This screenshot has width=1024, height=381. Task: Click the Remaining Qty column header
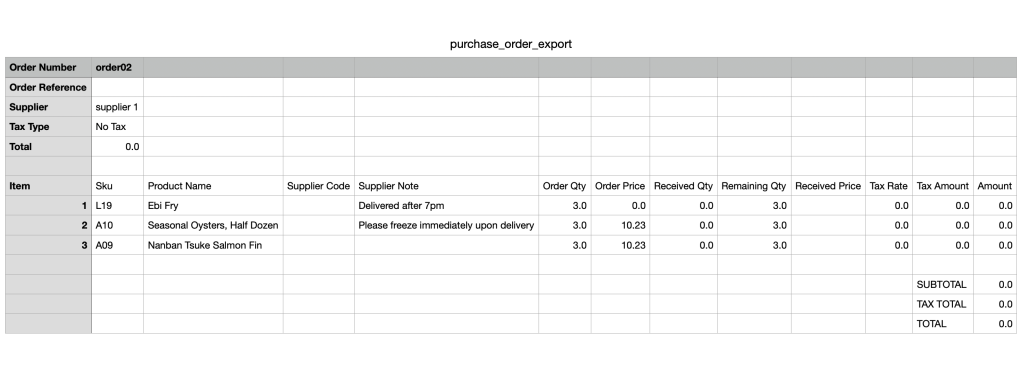pos(754,186)
